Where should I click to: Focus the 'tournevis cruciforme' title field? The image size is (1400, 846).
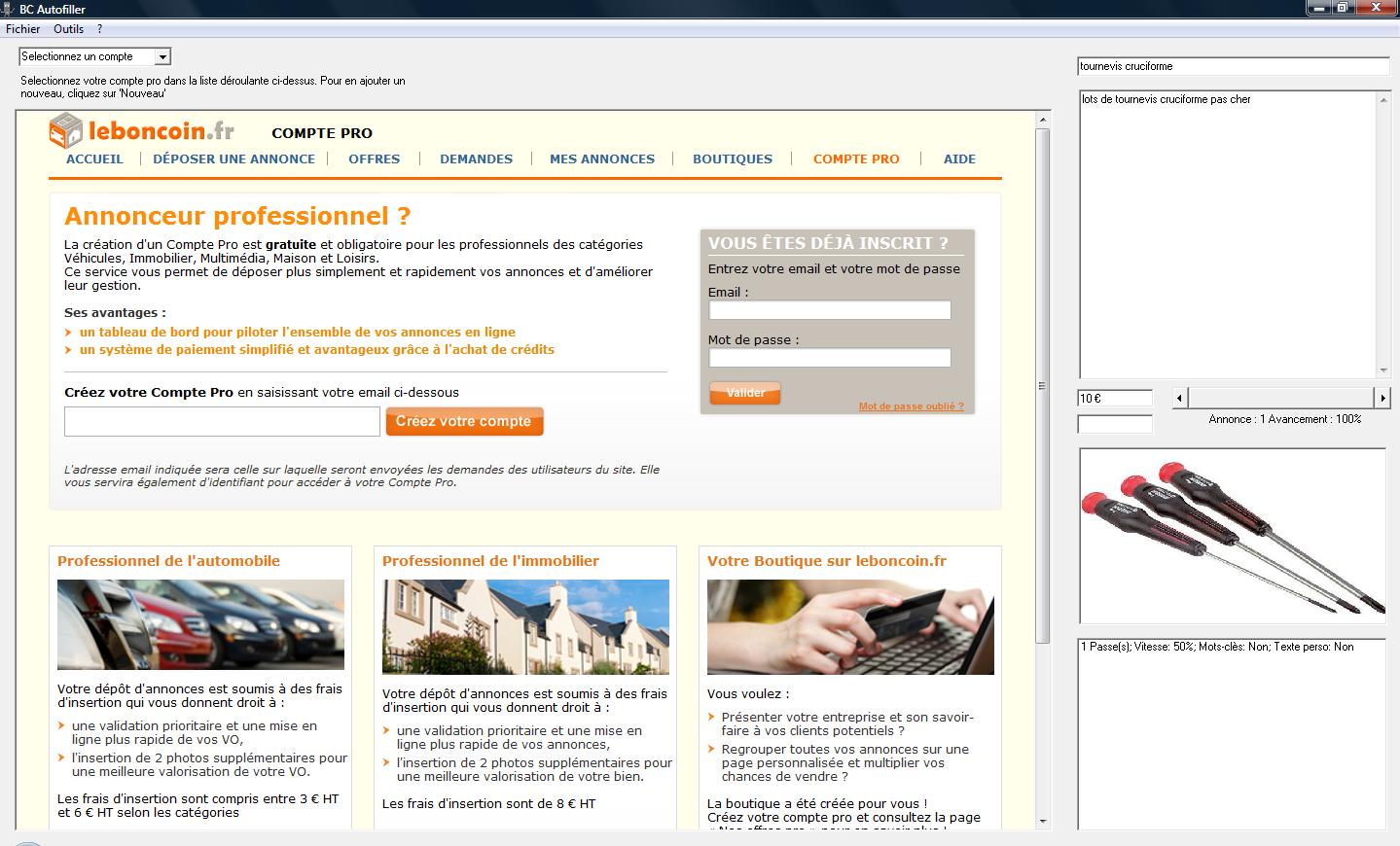coord(1233,66)
